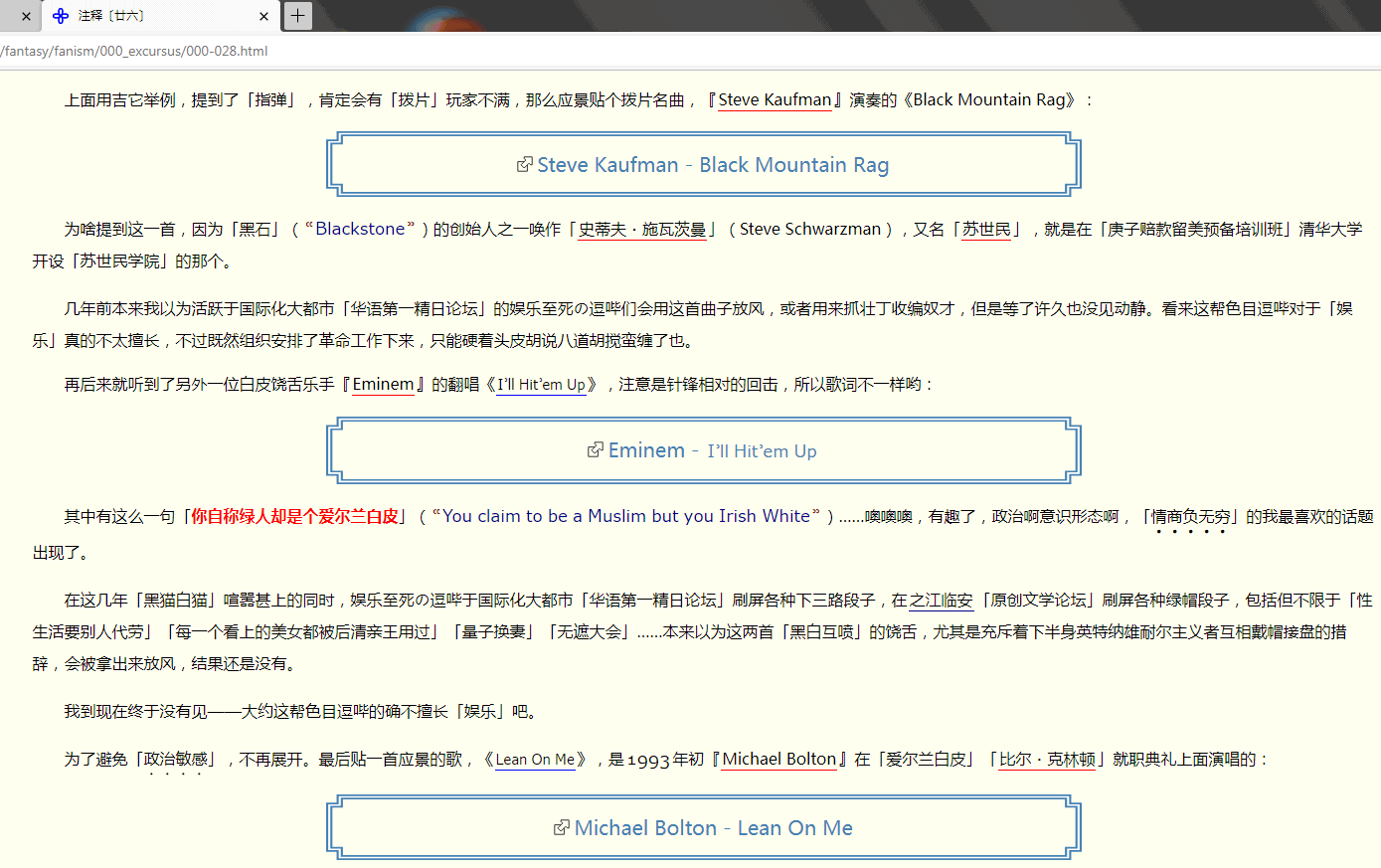Click the 注释〔廿六〕 tab favicon

(61, 16)
